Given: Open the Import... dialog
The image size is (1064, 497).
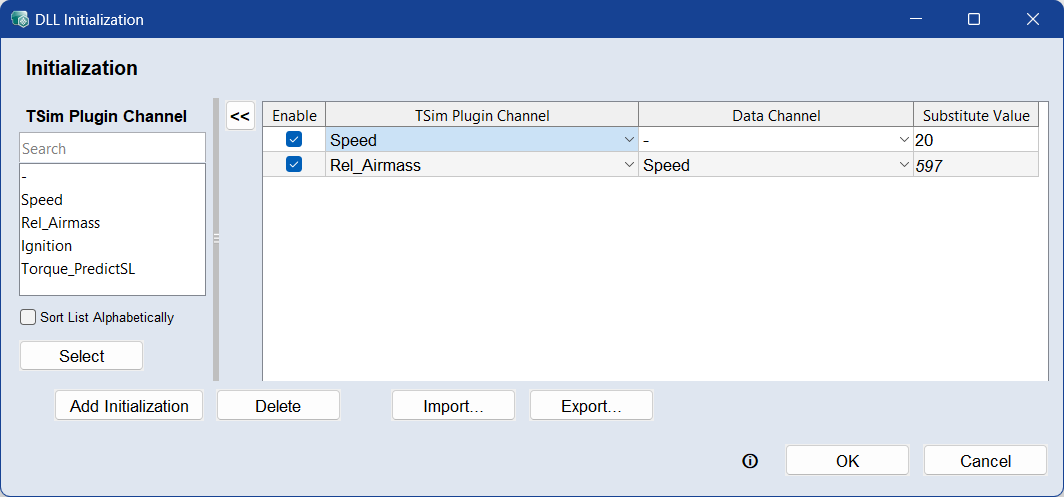Looking at the screenshot, I should [453, 406].
